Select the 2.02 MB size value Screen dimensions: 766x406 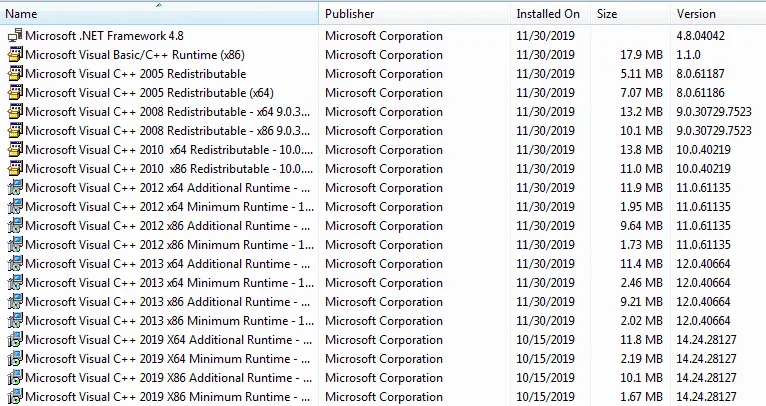point(641,321)
